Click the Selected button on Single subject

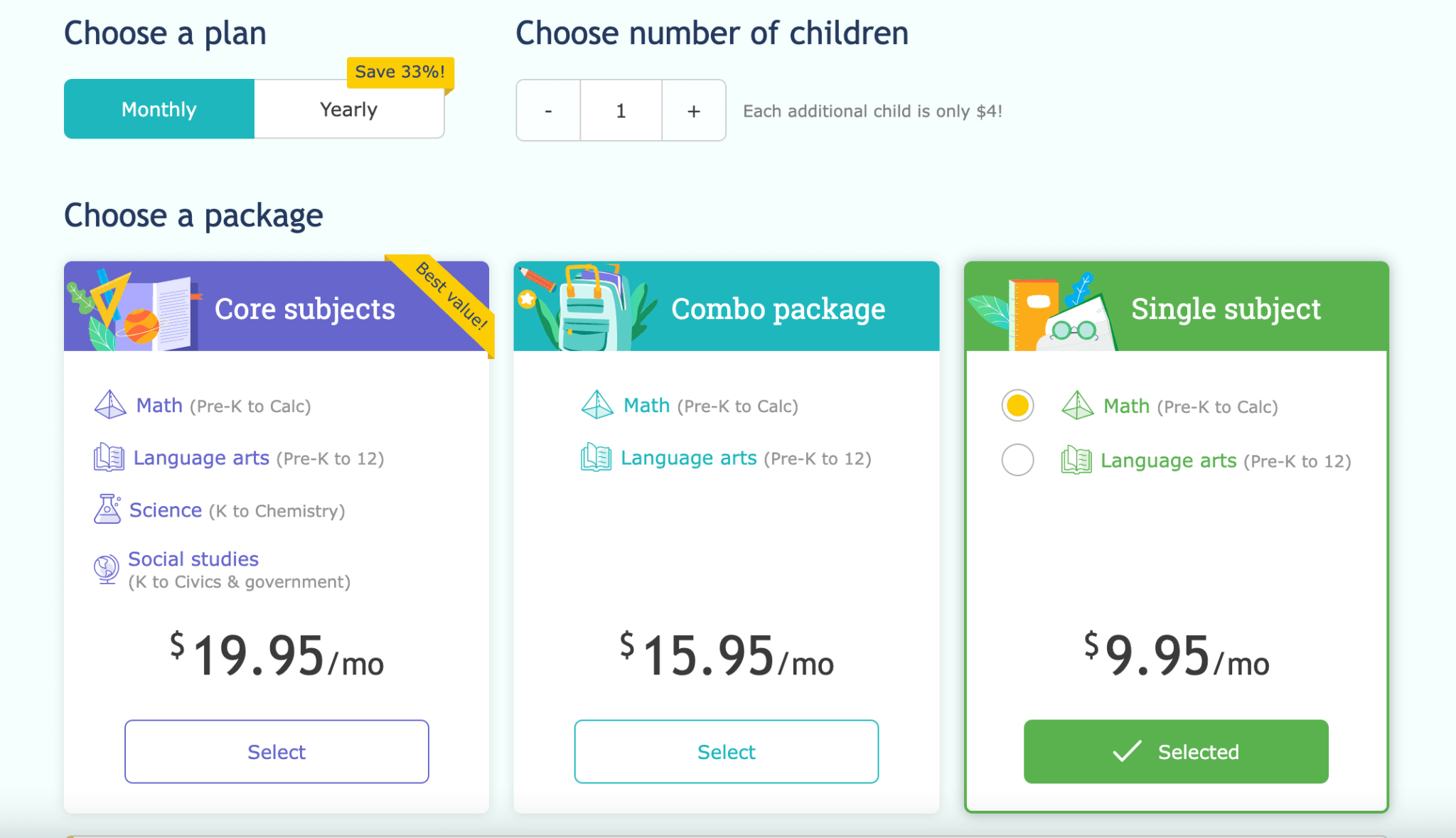(1175, 751)
